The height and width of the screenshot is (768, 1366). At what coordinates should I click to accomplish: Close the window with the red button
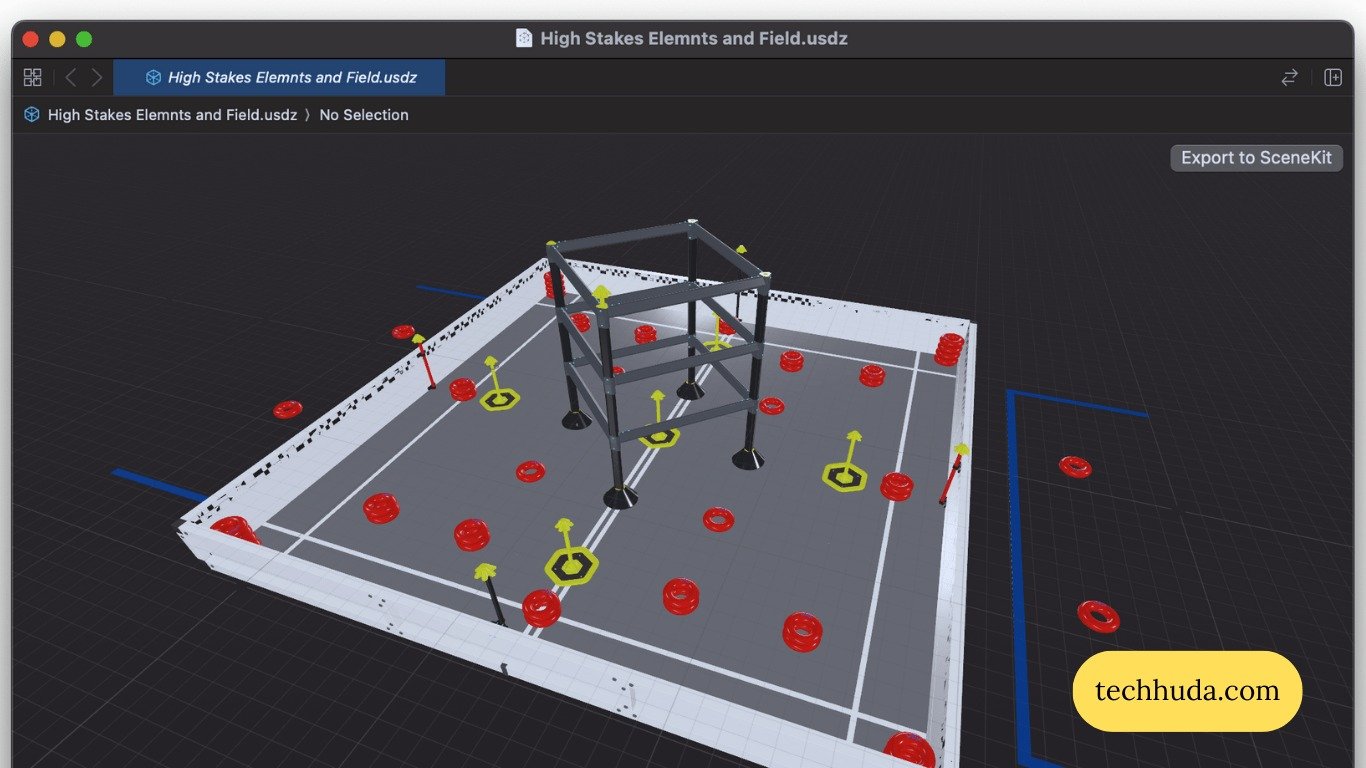click(30, 39)
